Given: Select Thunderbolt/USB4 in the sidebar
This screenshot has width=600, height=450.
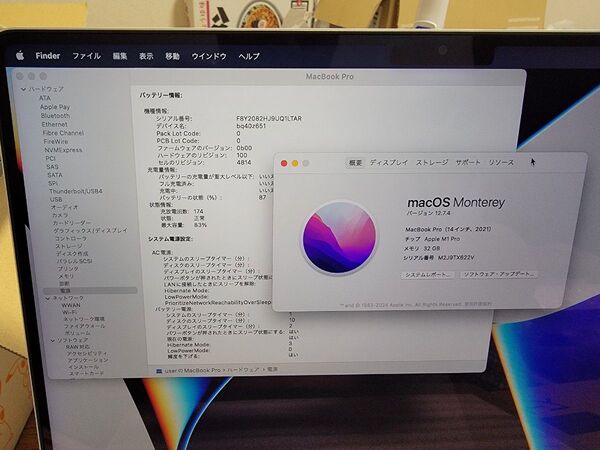Looking at the screenshot, I should click(x=76, y=191).
